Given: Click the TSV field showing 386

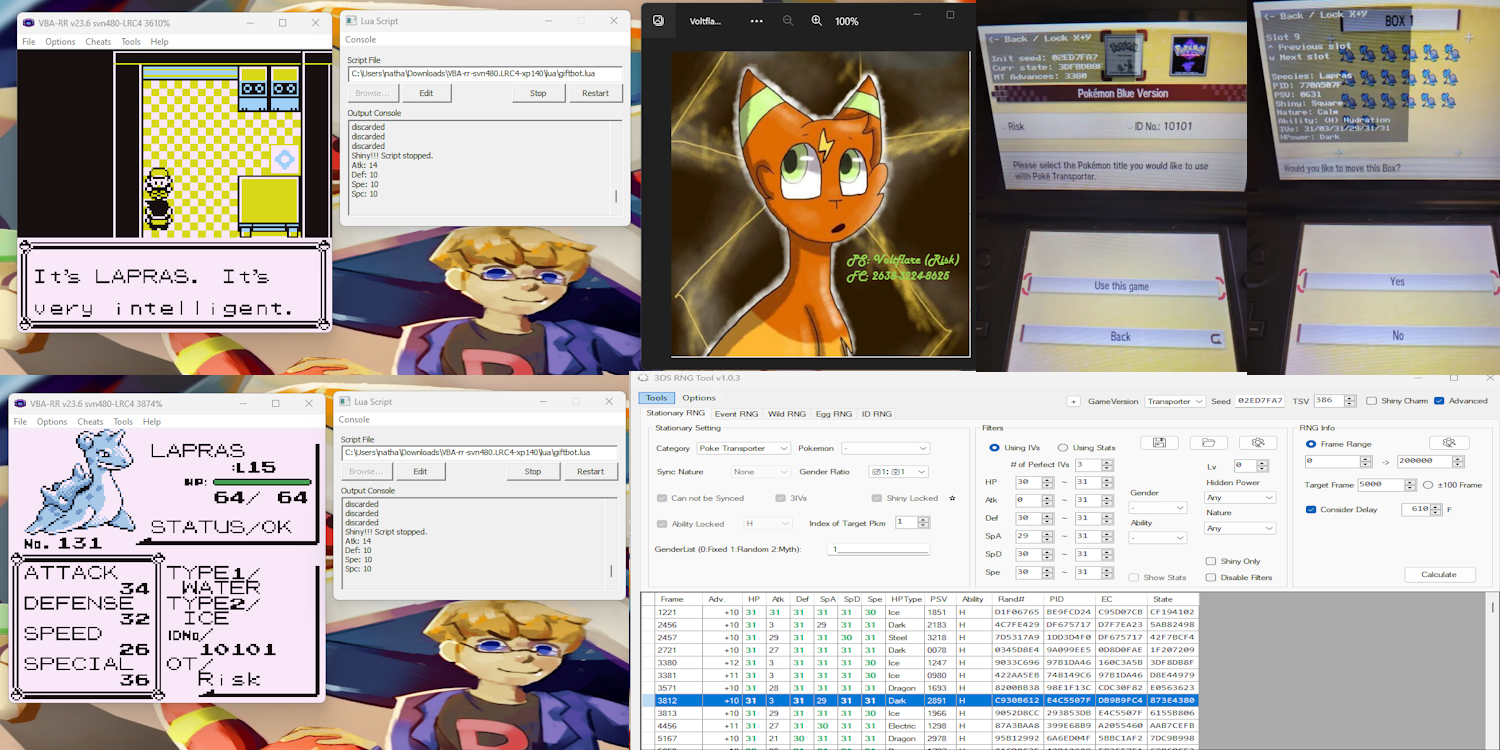Looking at the screenshot, I should point(1334,401).
